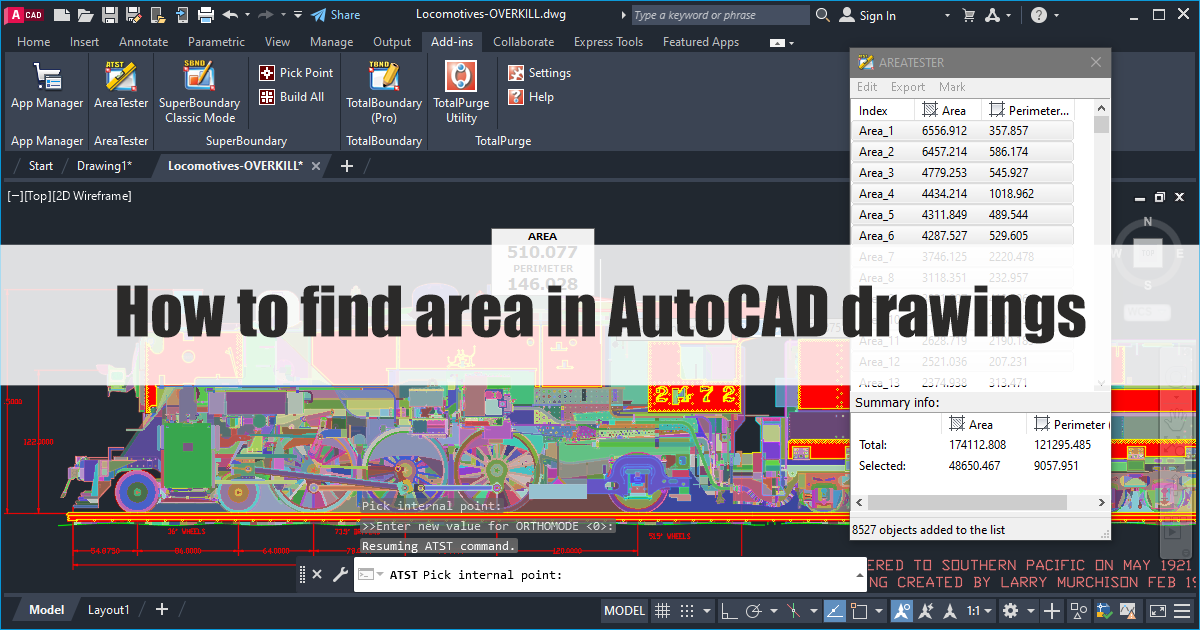The width and height of the screenshot is (1200, 630).
Task: Undo the last action
Action: pyautogui.click(x=231, y=15)
